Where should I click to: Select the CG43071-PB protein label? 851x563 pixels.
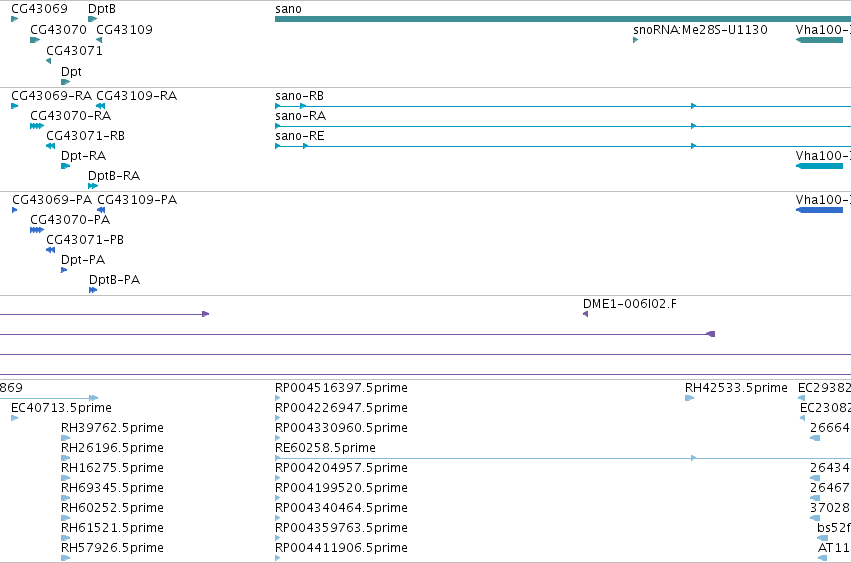click(85, 240)
